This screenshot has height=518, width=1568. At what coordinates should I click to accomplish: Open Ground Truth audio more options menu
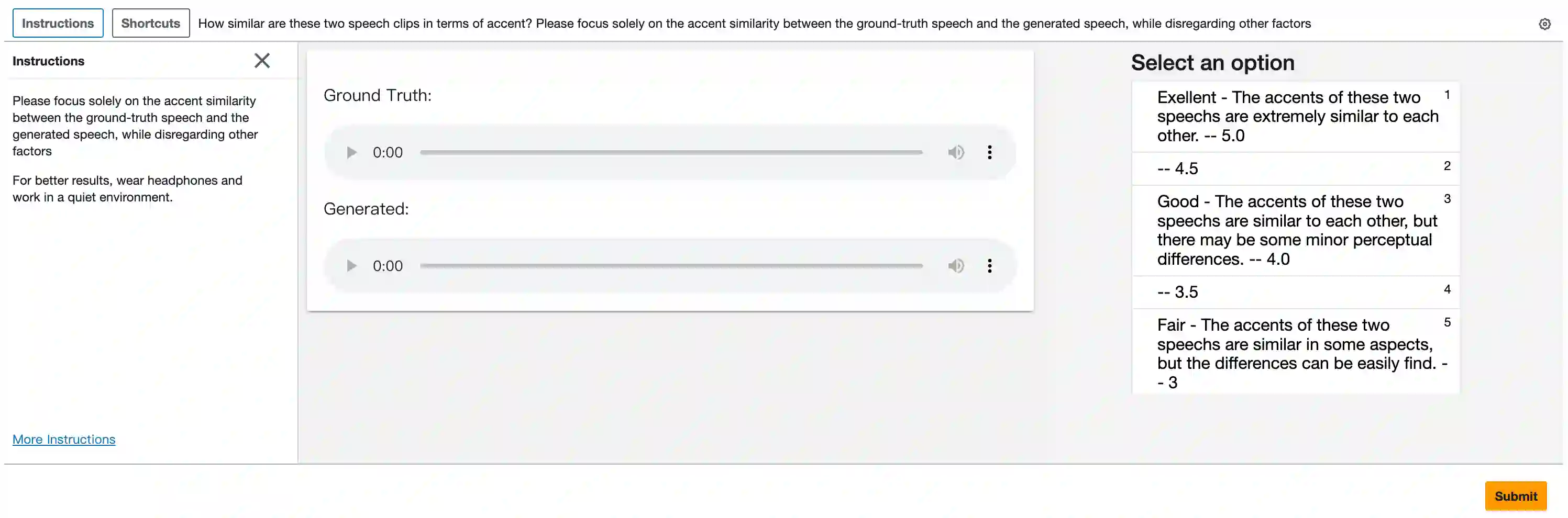click(x=989, y=153)
